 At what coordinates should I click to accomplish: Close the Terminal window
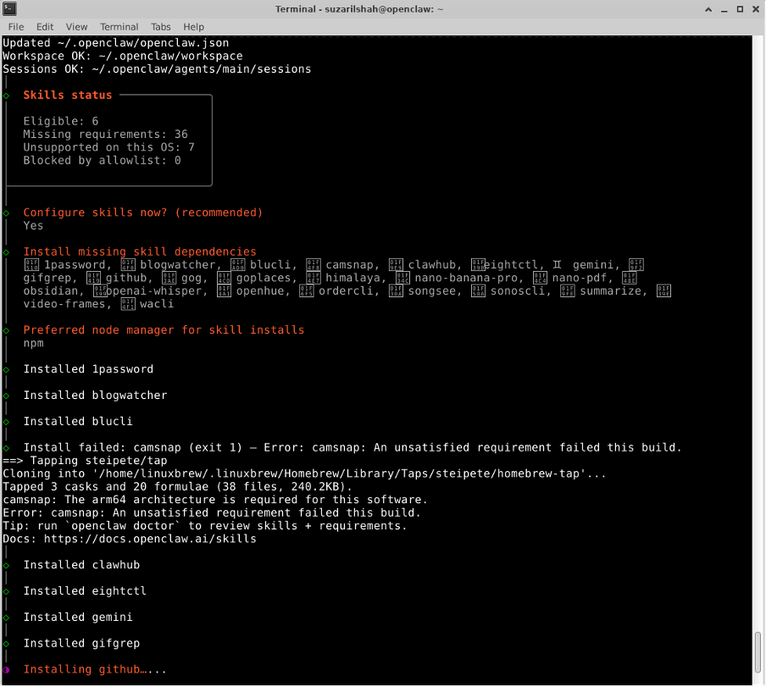point(755,9)
